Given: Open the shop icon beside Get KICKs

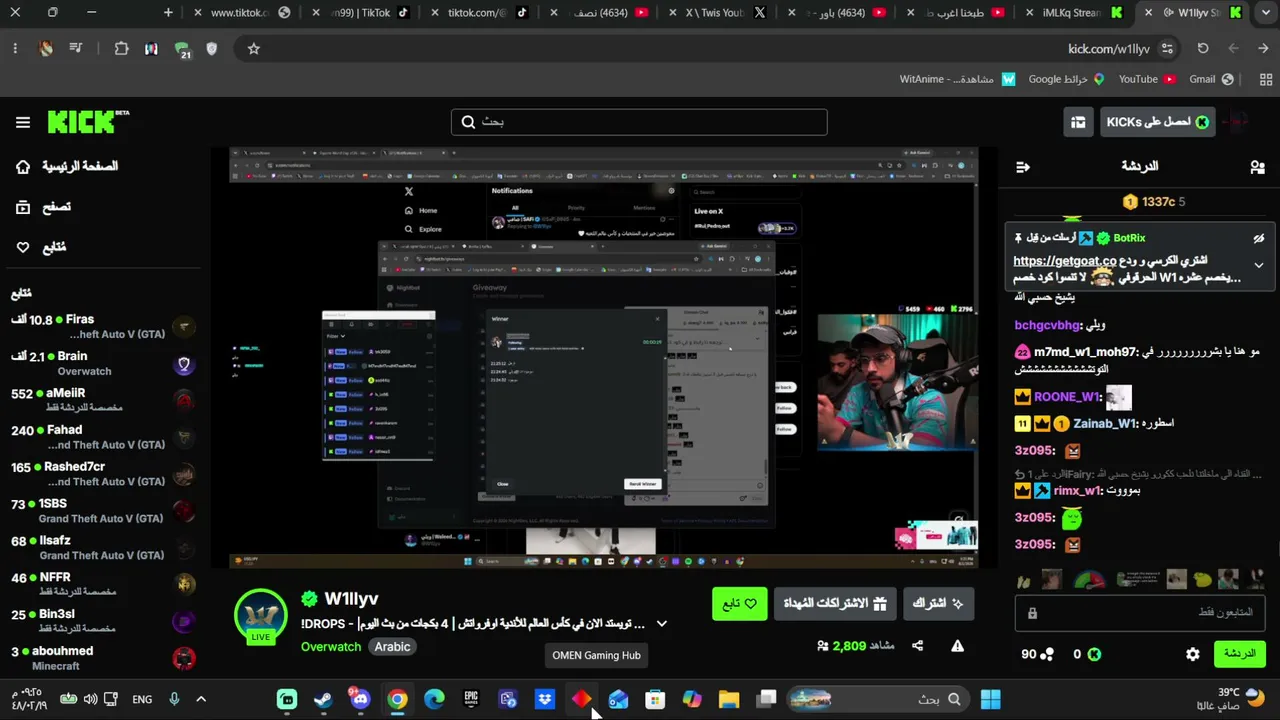Looking at the screenshot, I should pos(1078,122).
